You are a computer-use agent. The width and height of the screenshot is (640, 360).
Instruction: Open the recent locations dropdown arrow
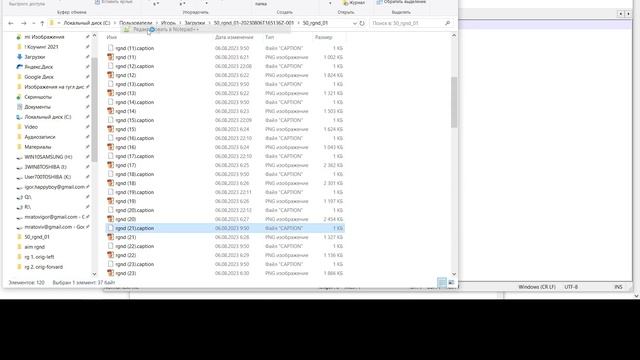pos(33,23)
